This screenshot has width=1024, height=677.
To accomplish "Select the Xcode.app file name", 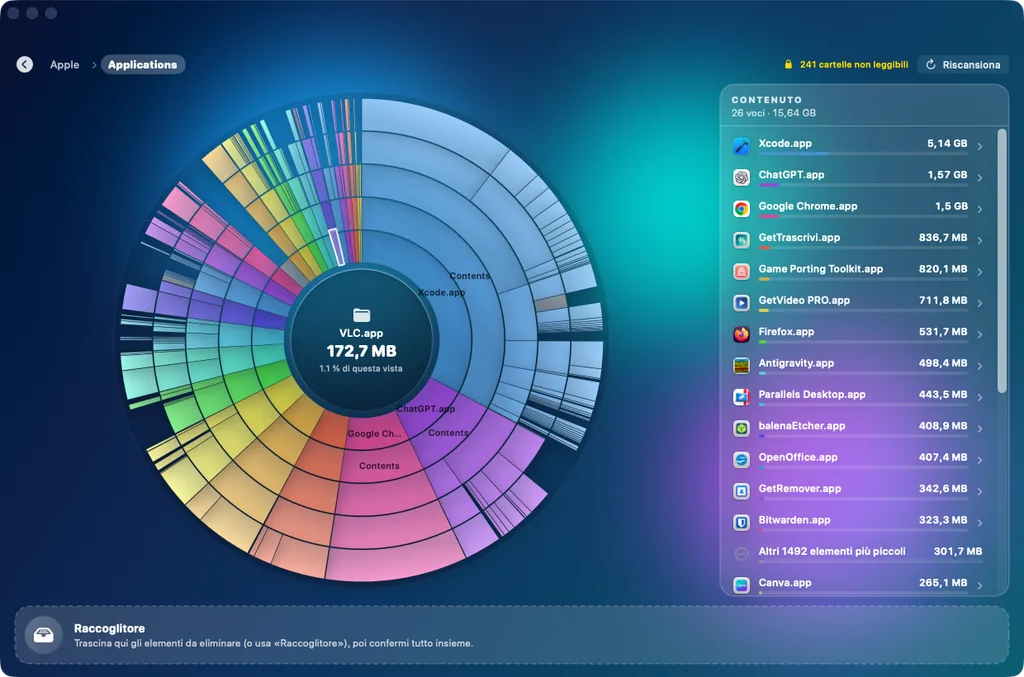I will (x=784, y=143).
